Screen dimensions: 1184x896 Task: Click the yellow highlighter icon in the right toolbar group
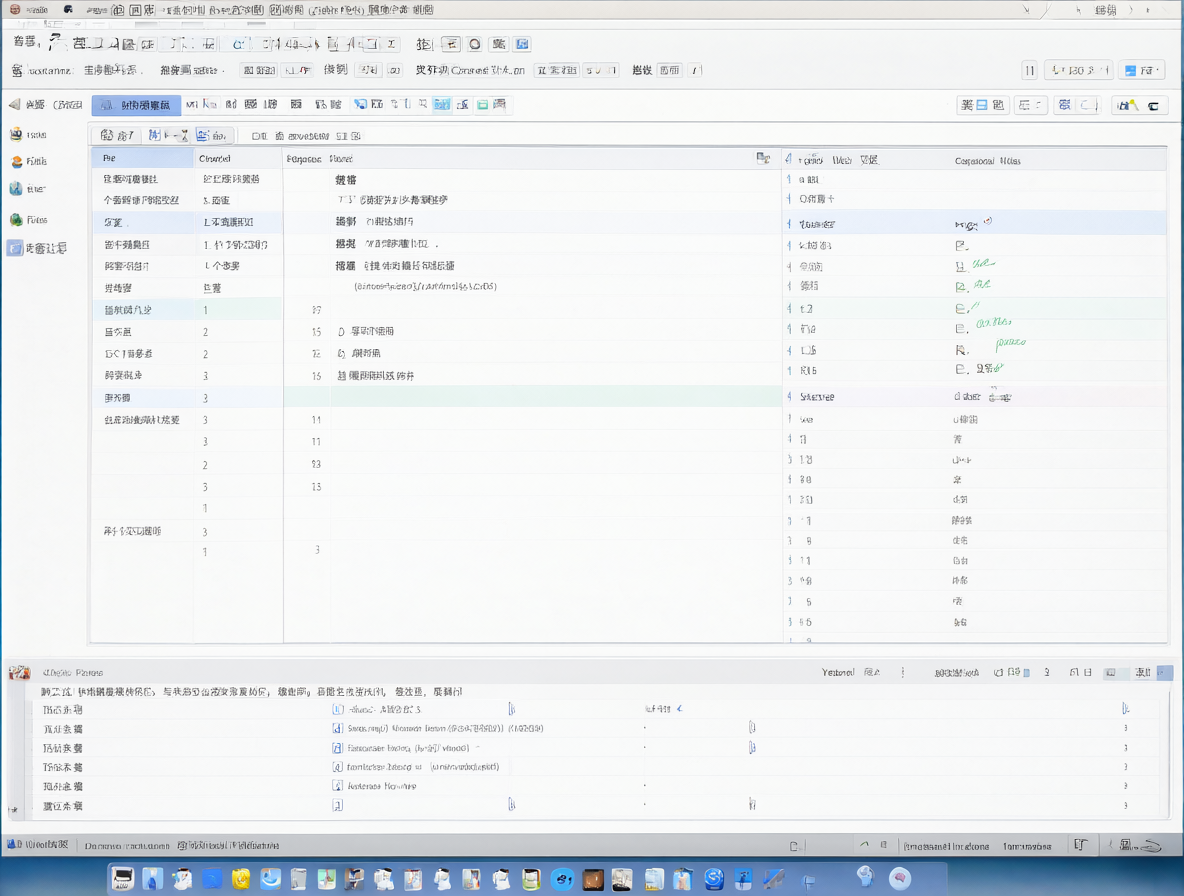click(1127, 106)
